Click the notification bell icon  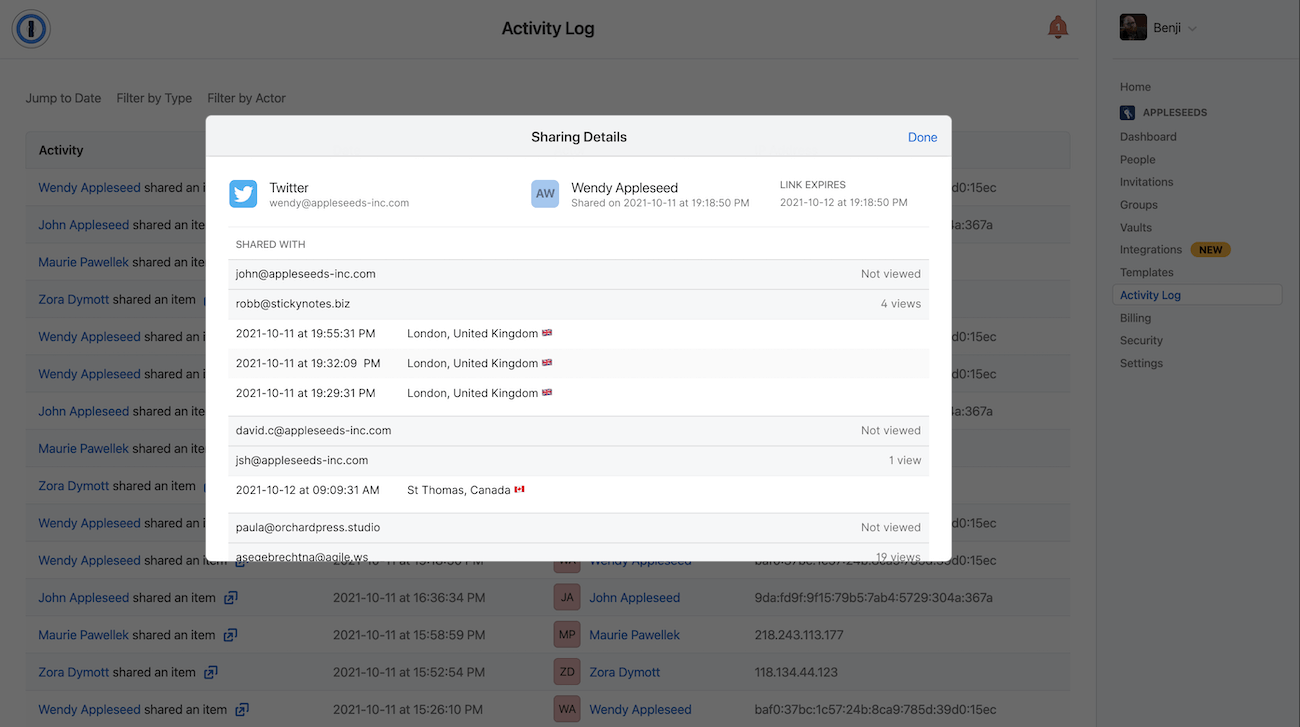1058,27
